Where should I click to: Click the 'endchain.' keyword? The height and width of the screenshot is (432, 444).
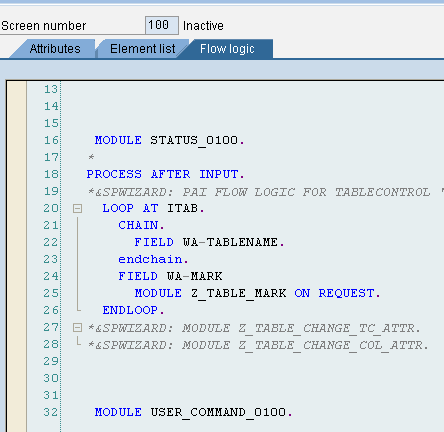(x=153, y=259)
